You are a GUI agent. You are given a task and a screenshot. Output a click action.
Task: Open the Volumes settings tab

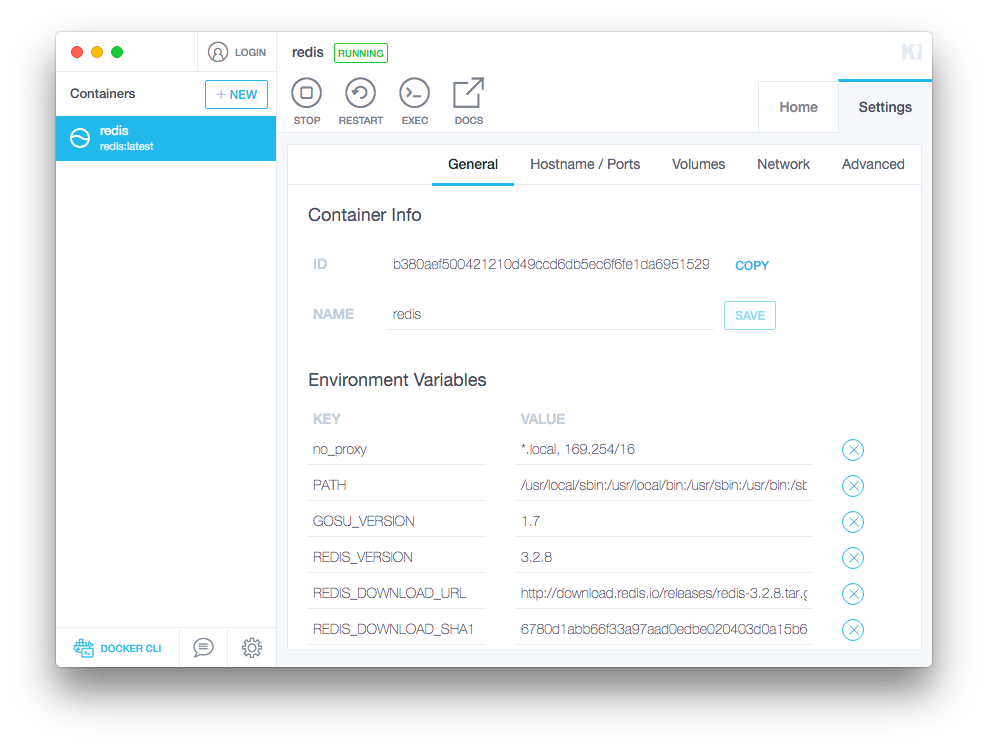(x=698, y=164)
